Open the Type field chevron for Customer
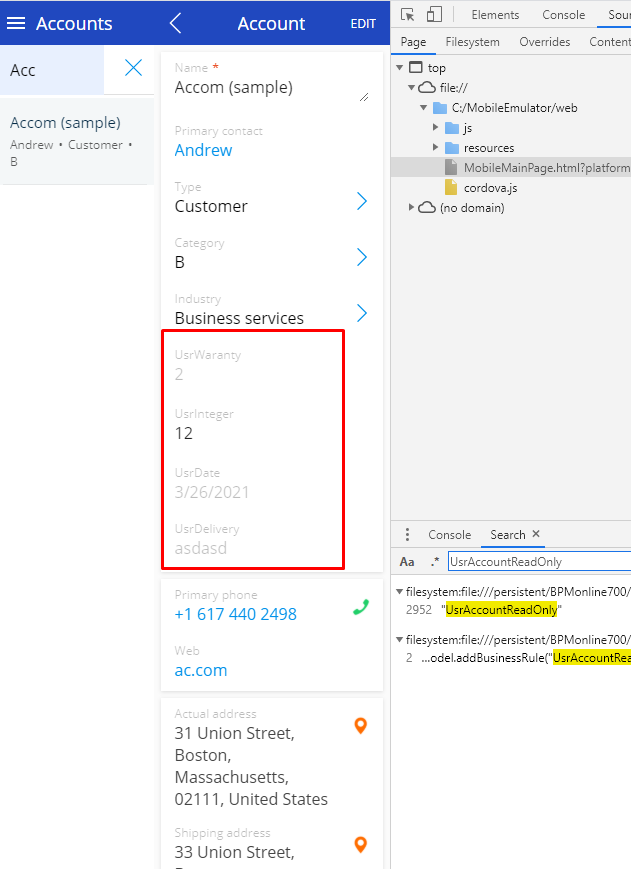Screen dimensions: 631x869 tap(362, 201)
